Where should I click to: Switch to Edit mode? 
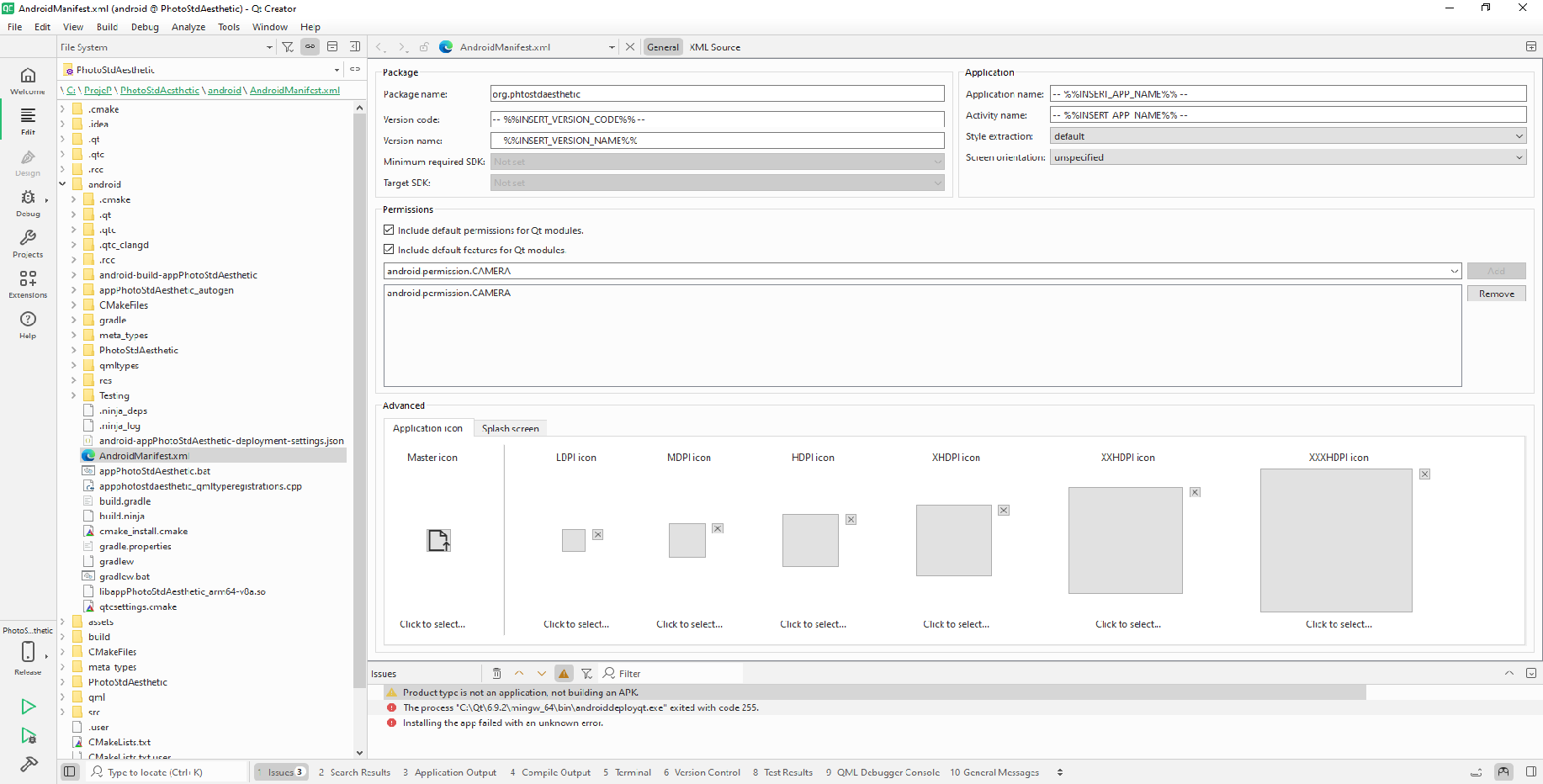(x=28, y=121)
